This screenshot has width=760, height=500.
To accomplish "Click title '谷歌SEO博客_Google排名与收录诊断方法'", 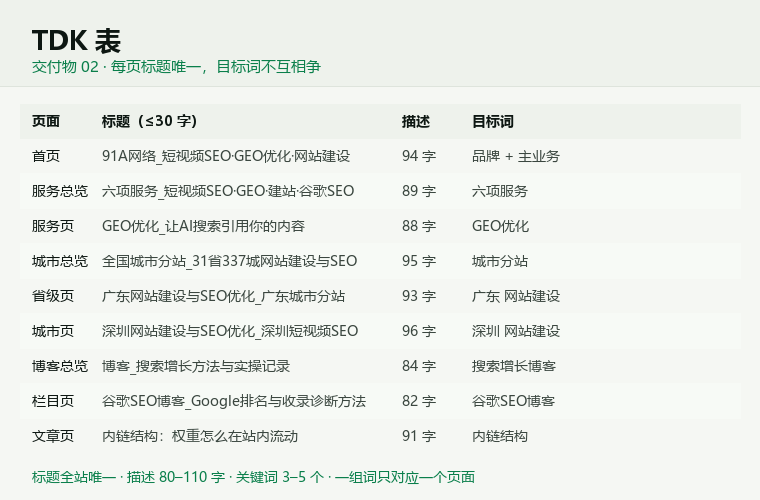I will [x=234, y=401].
